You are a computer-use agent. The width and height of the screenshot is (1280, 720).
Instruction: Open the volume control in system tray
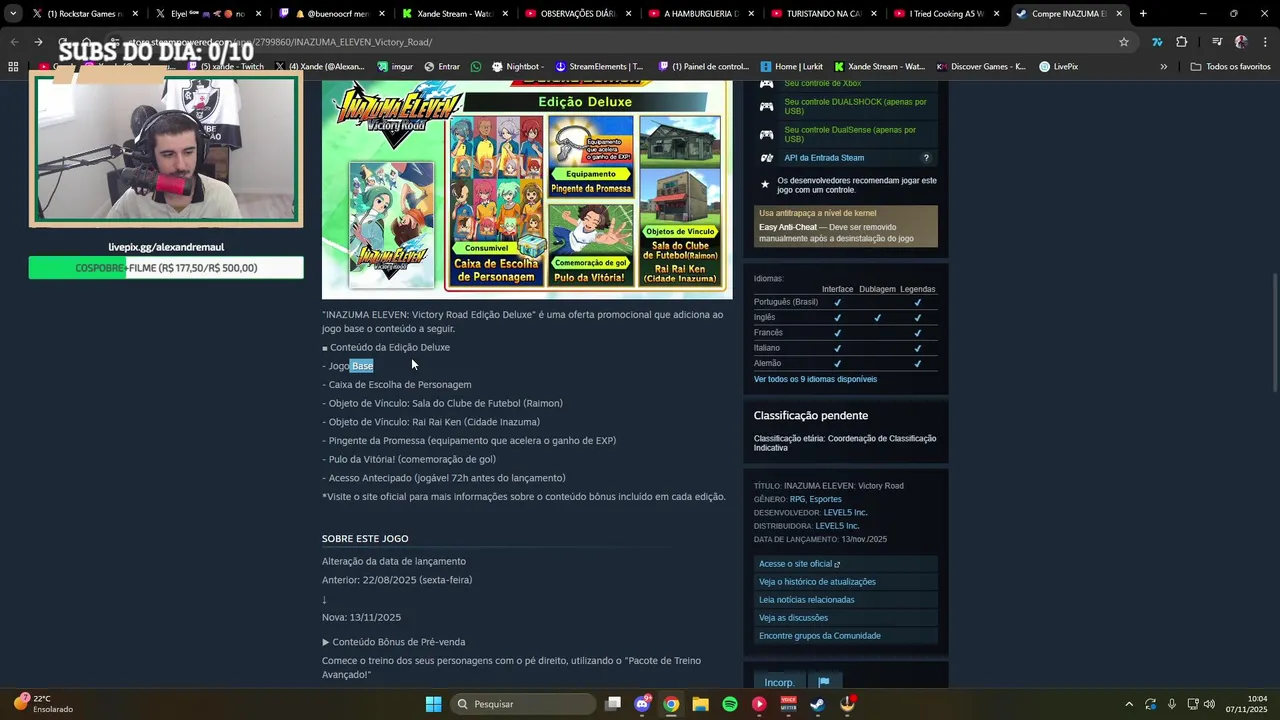(1209, 704)
